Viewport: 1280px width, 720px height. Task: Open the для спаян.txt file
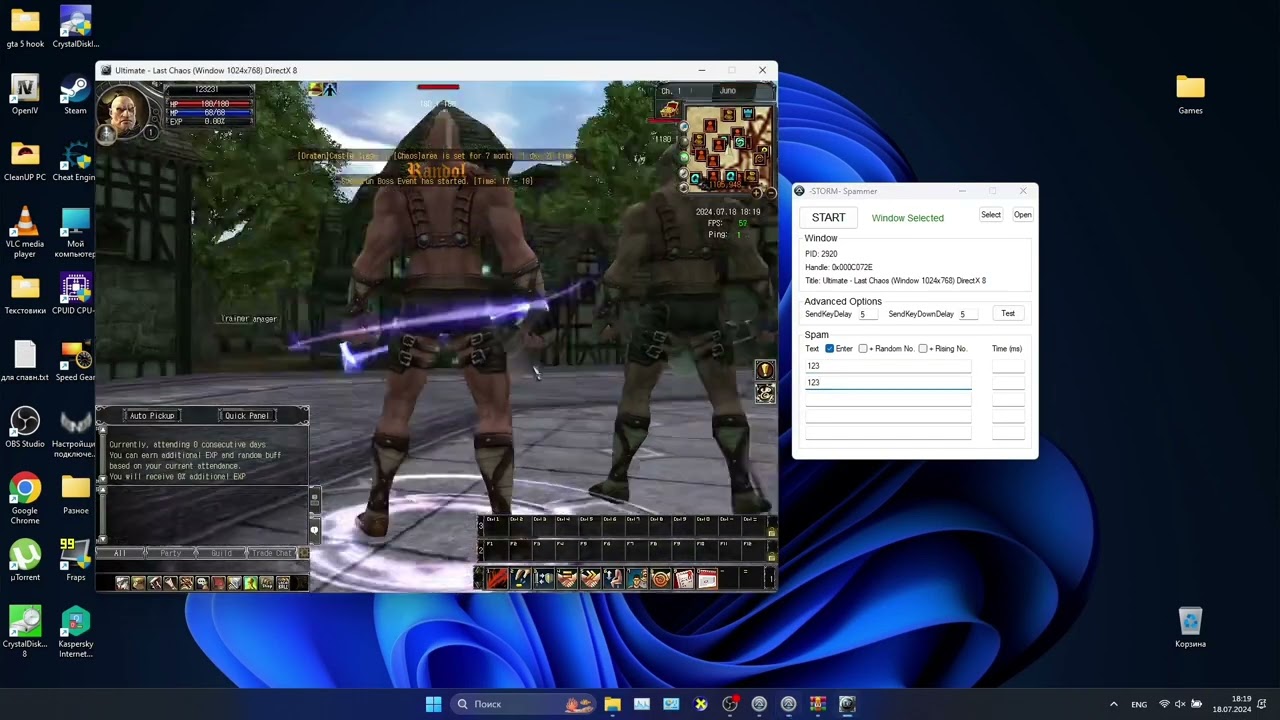(25, 362)
